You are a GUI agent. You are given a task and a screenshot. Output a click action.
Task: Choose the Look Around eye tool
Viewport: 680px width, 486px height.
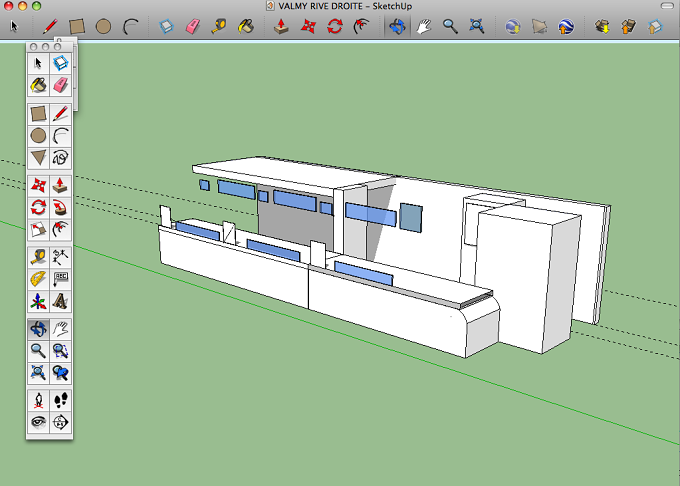coord(38,422)
